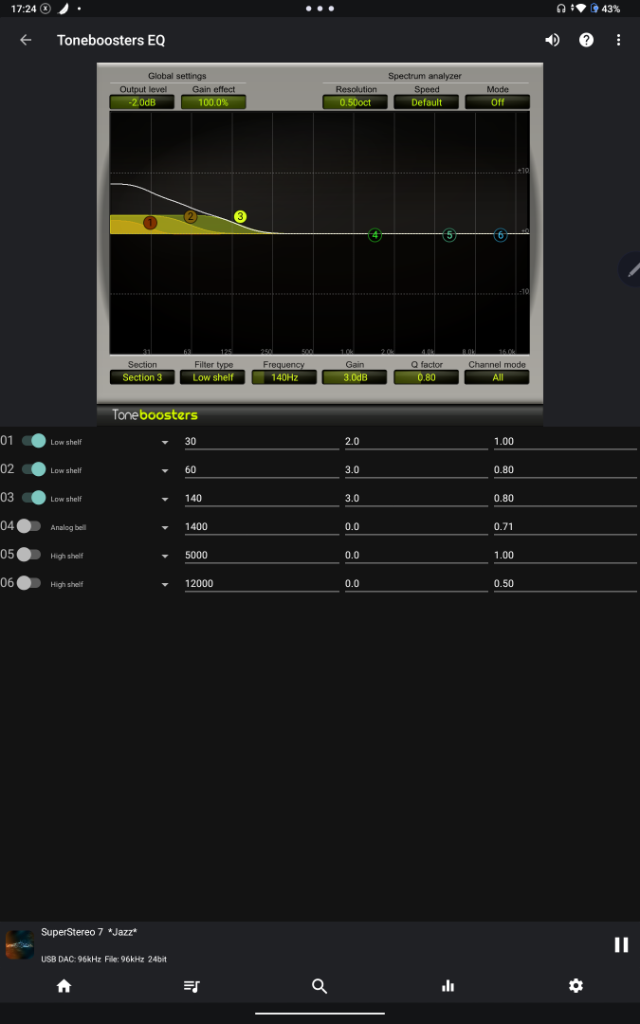Open filter type dropdown for band 06
This screenshot has height=1024, width=640.
pos(165,584)
